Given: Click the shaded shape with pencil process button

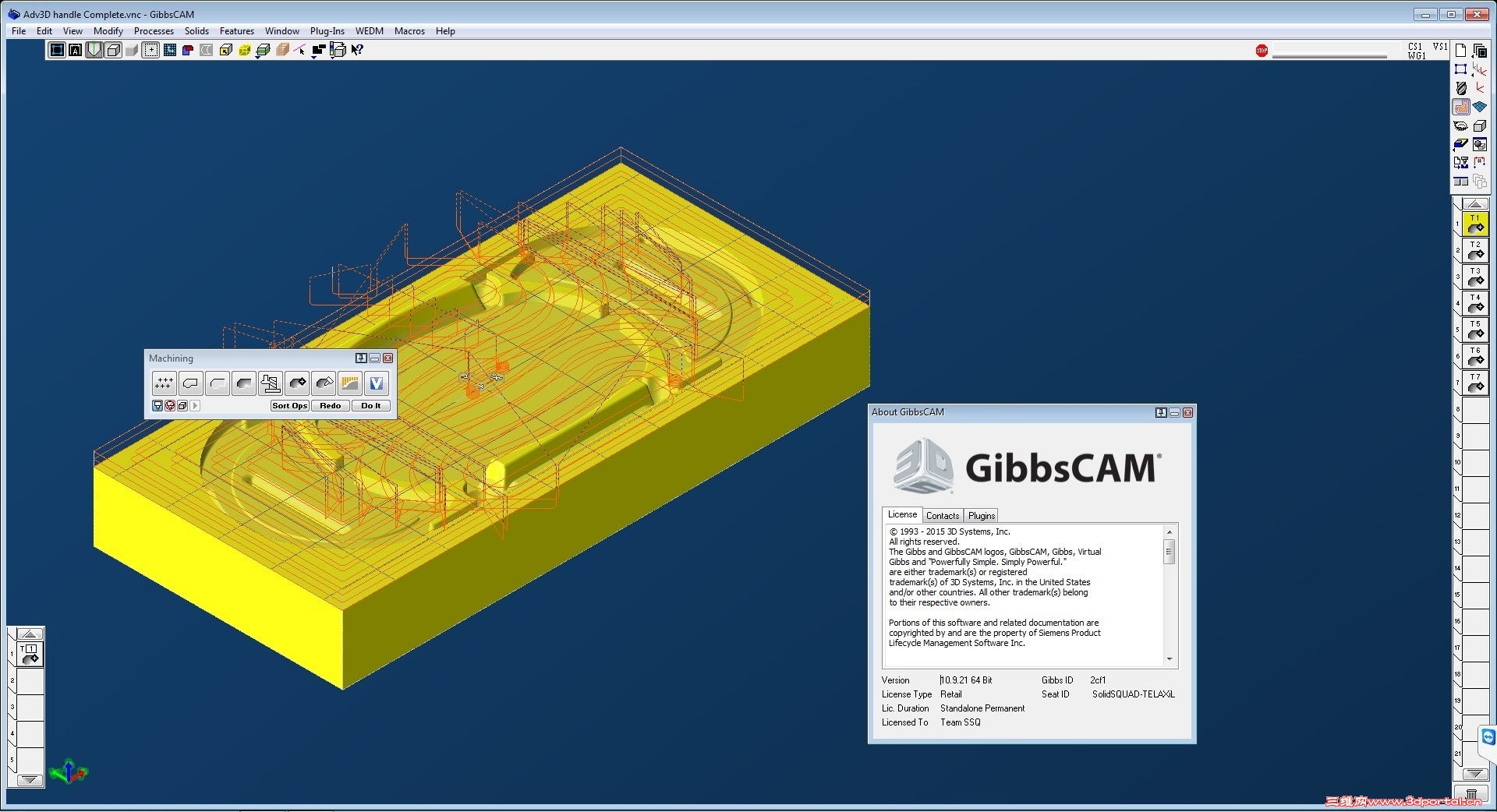Looking at the screenshot, I should pyautogui.click(x=324, y=383).
